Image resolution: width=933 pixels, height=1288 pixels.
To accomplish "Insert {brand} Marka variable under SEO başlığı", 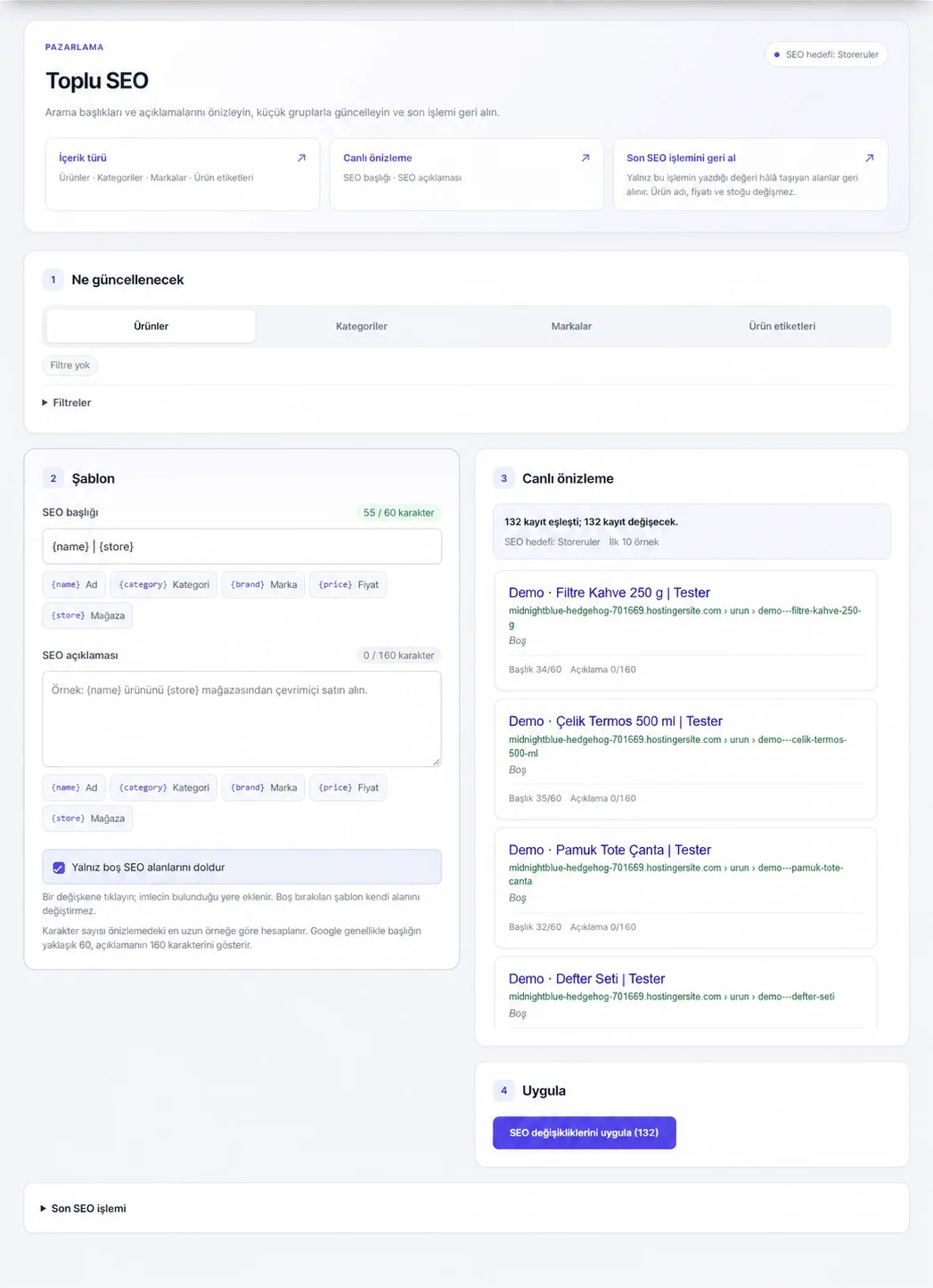I will click(x=264, y=585).
